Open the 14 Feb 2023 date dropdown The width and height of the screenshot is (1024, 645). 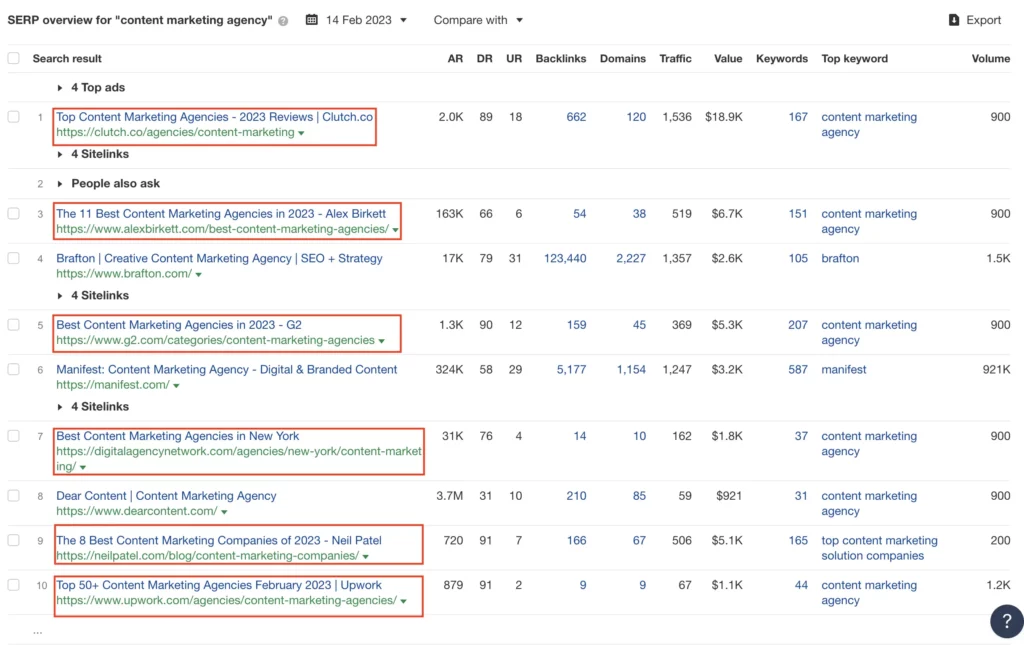tap(358, 19)
